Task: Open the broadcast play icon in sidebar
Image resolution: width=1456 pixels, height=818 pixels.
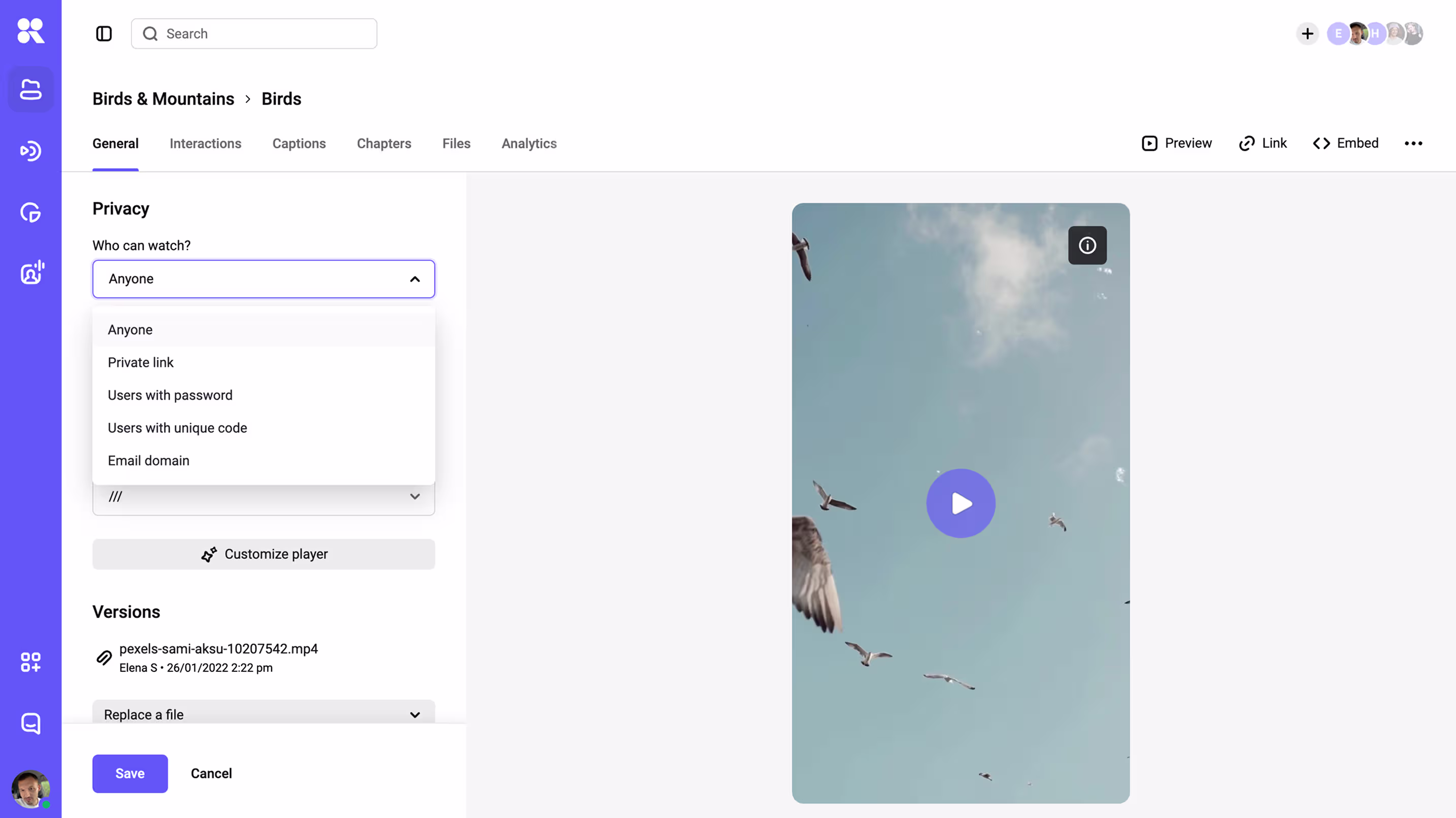Action: pos(30,151)
